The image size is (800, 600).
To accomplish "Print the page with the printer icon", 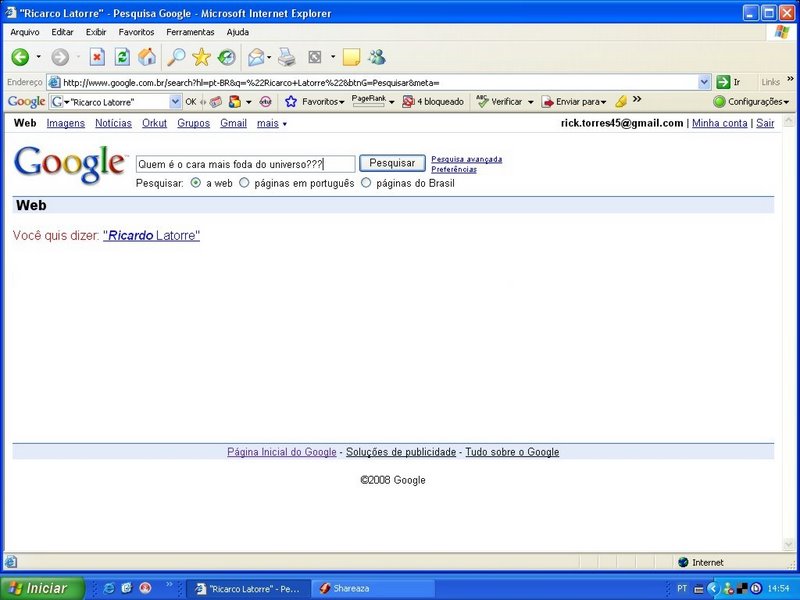I will (286, 57).
